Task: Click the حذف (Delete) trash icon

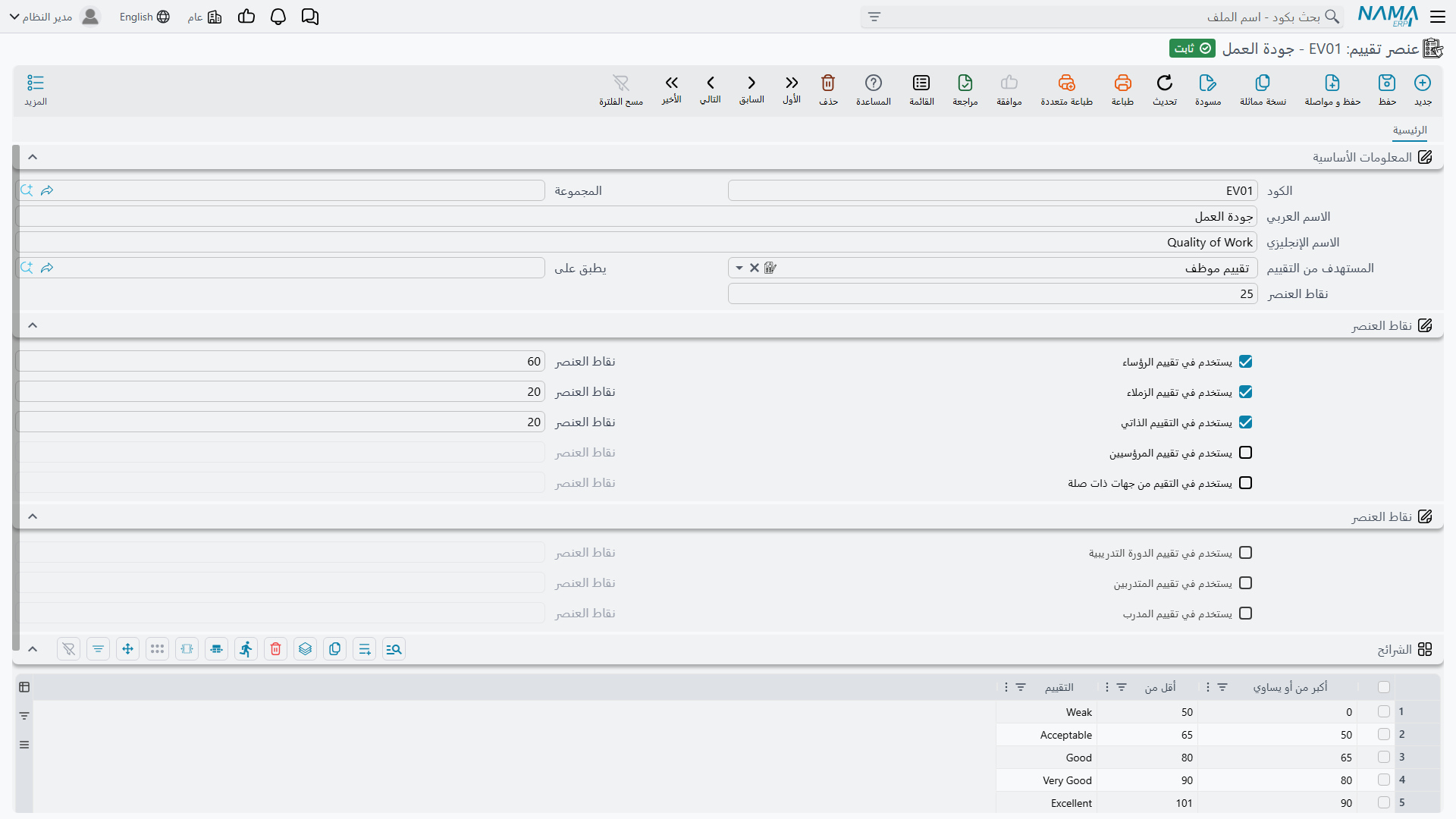Action: pos(828,83)
